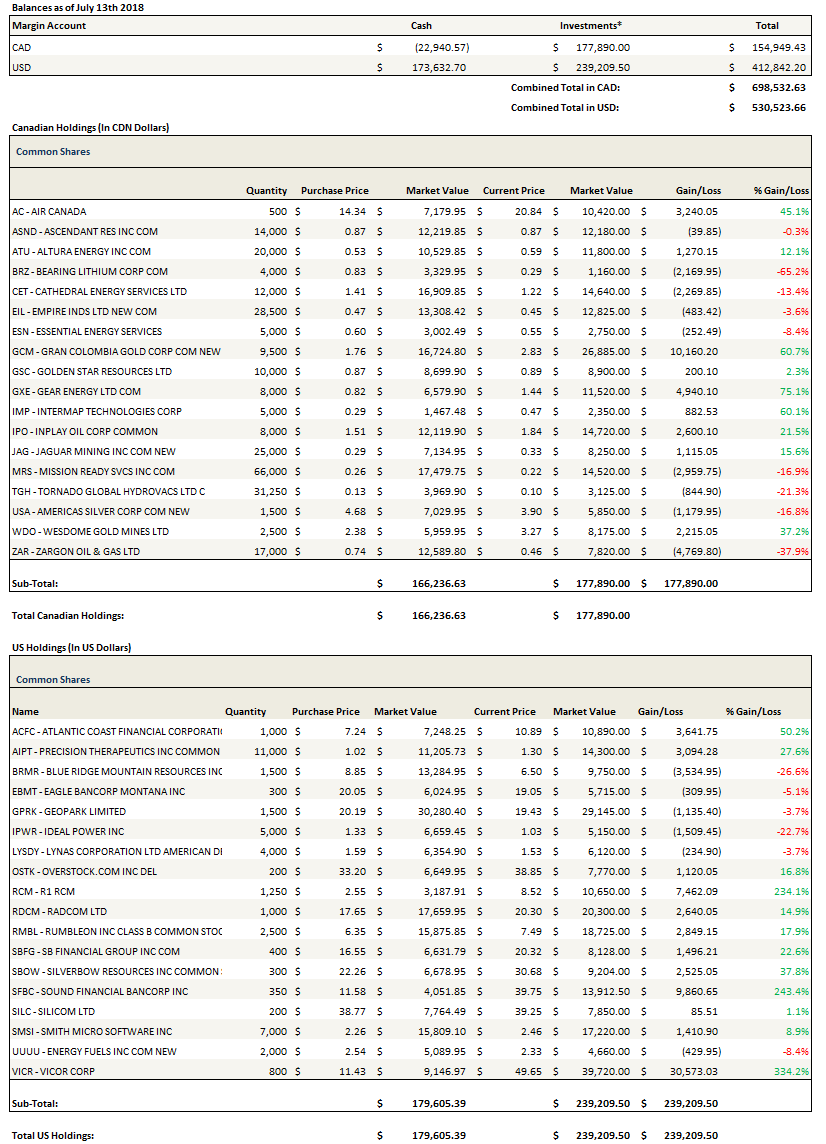Click the Canadian Common Shares section header

click(x=53, y=152)
